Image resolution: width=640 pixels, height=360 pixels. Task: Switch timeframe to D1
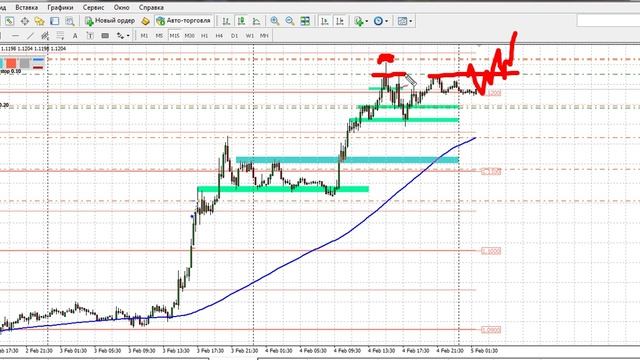coord(234,36)
